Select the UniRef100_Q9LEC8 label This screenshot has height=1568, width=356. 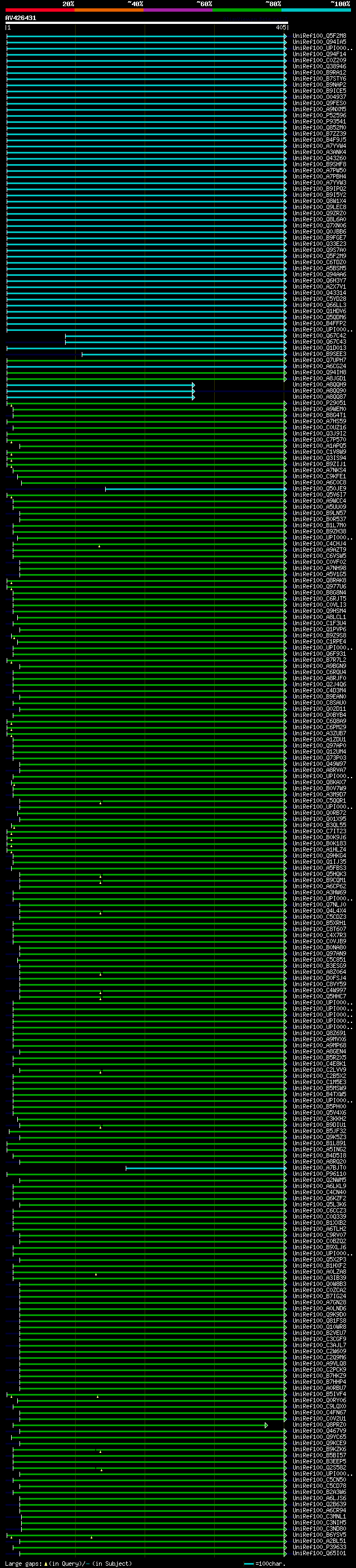(x=319, y=207)
